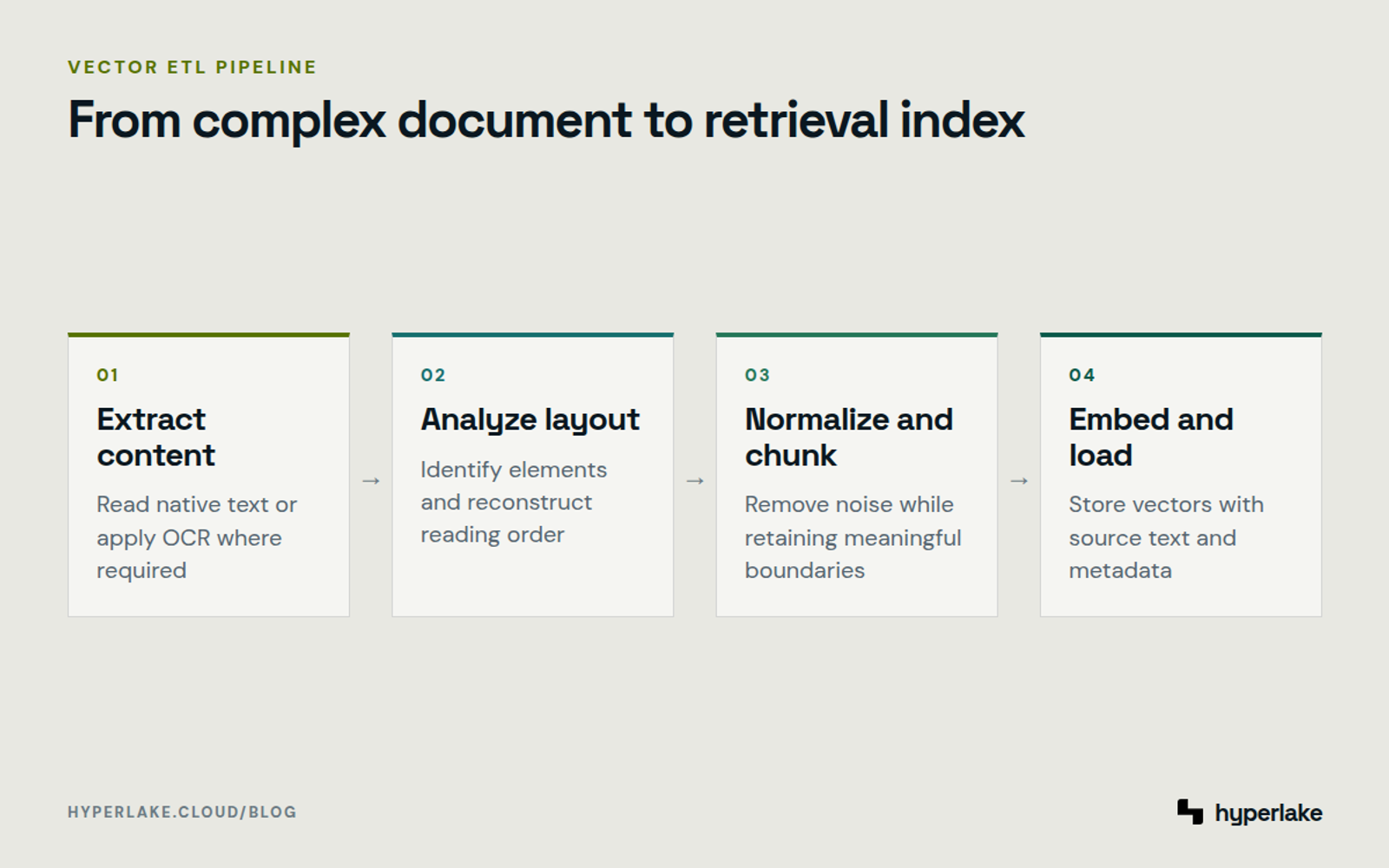Click "Remove noise while retaining meaningful boundaries" text

[853, 537]
